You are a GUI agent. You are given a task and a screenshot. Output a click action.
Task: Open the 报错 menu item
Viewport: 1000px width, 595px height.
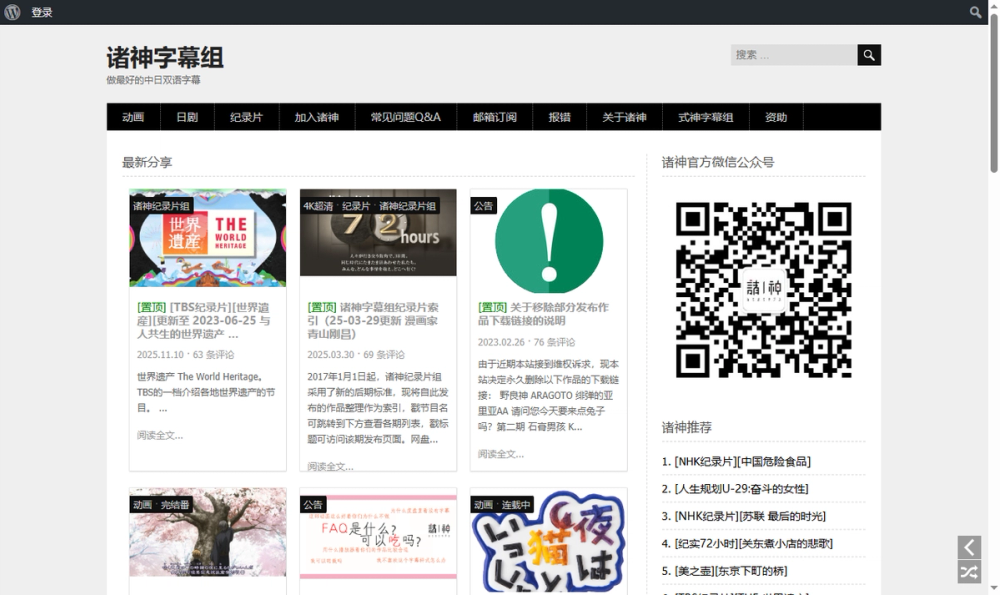point(559,117)
